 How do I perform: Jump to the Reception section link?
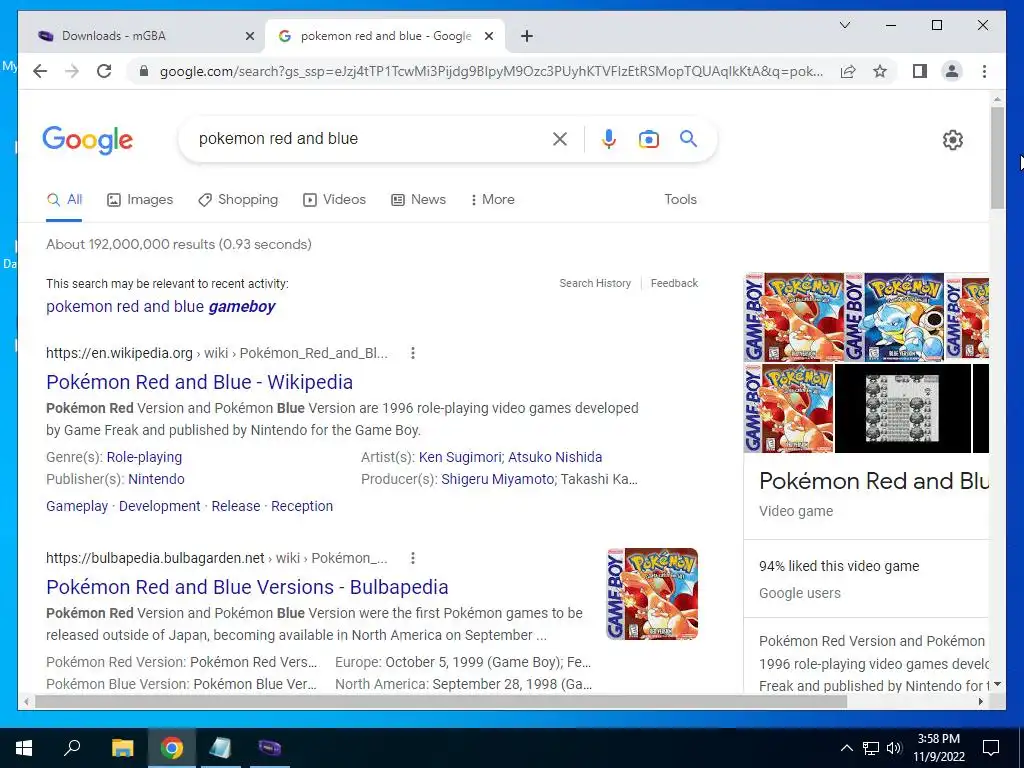pos(302,506)
